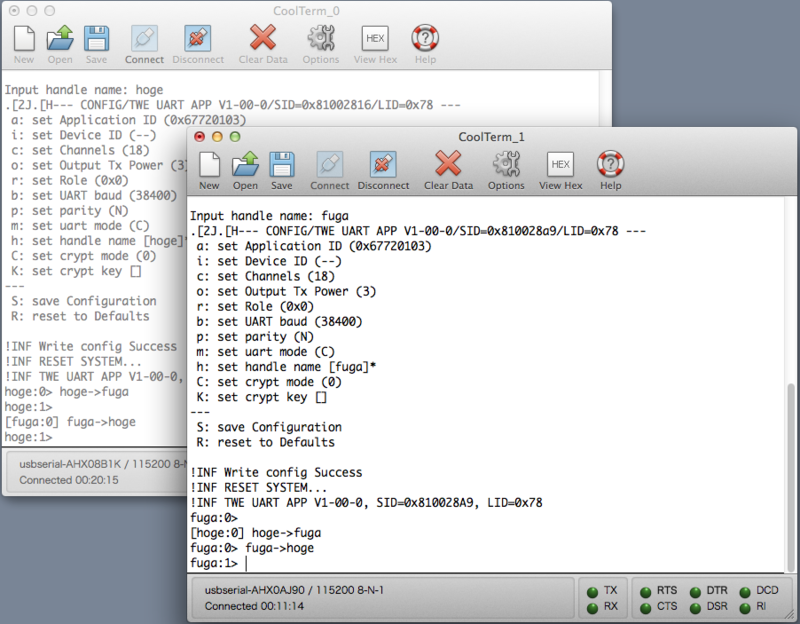Click Clear Data icon in CoolTerm_0
This screenshot has width=800, height=624.
pyautogui.click(x=263, y=37)
